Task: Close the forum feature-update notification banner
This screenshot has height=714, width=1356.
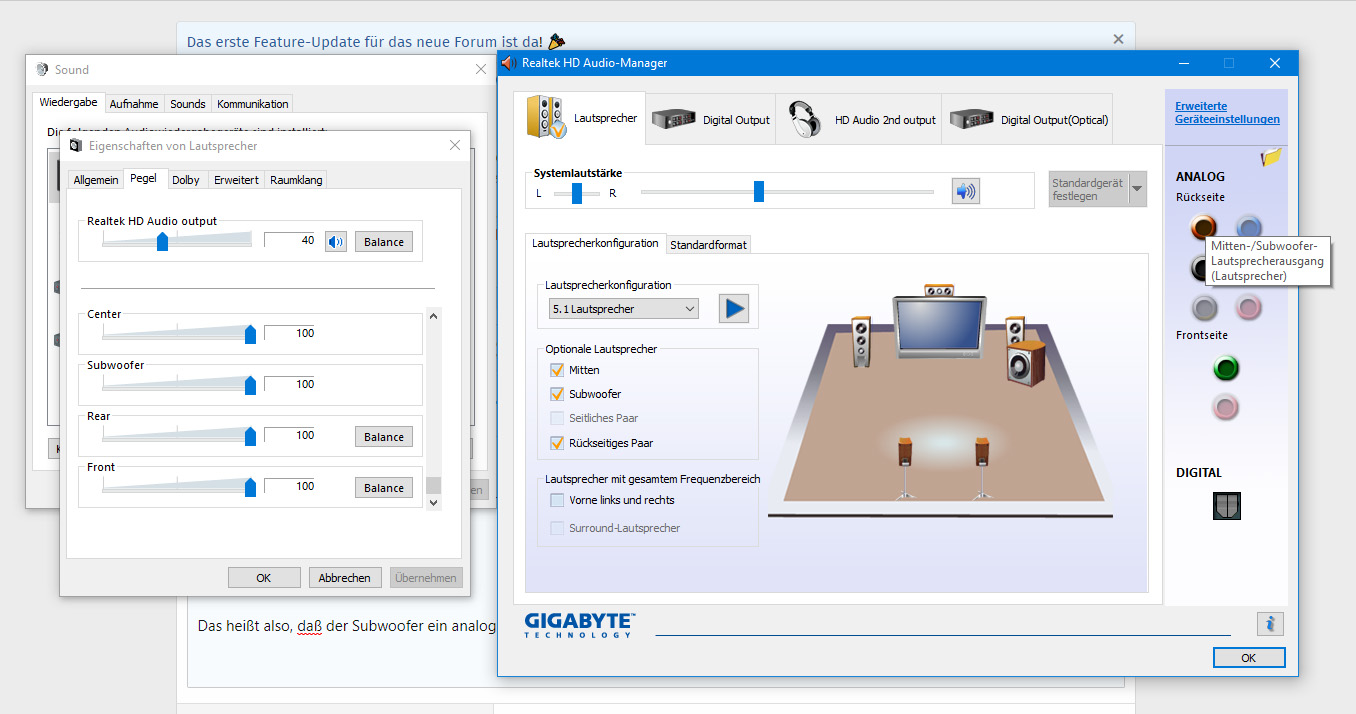Action: tap(1118, 39)
